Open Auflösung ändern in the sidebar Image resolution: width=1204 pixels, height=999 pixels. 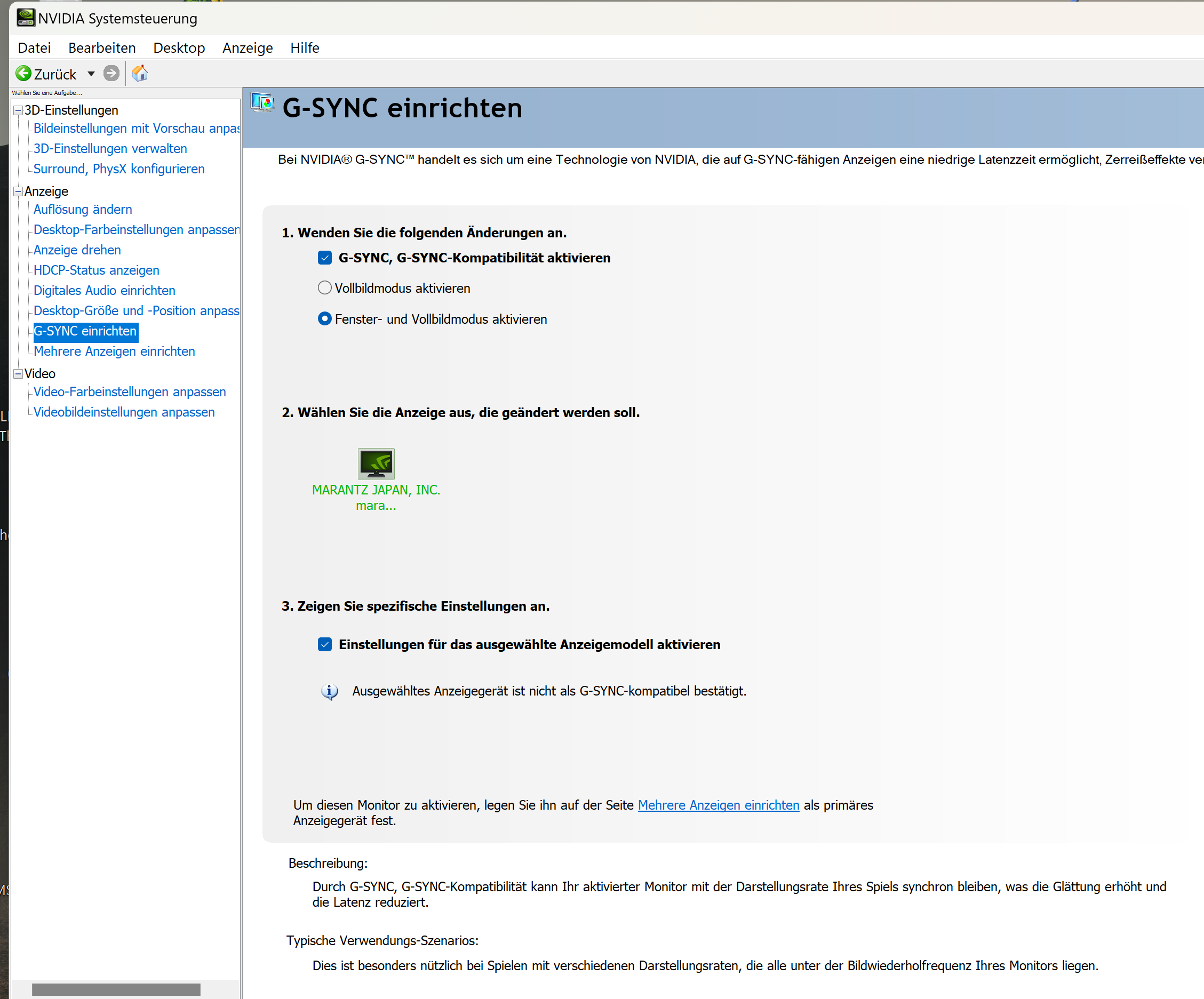[x=83, y=210]
